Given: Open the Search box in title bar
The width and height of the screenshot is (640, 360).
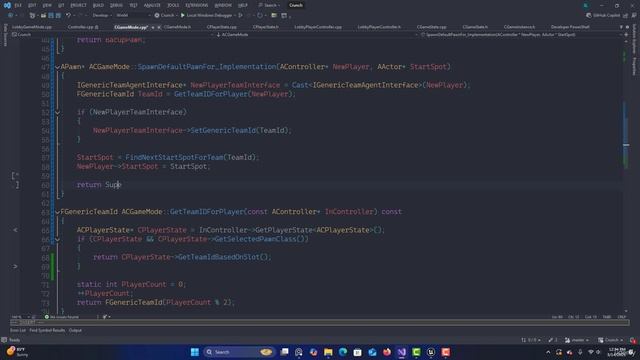Looking at the screenshot, I should tap(269, 5).
